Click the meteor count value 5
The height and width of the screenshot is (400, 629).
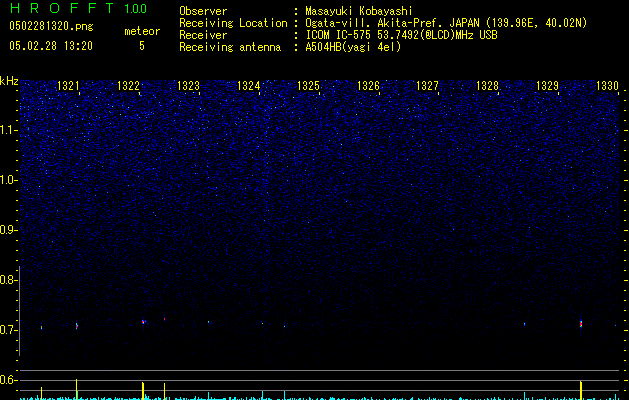click(142, 46)
